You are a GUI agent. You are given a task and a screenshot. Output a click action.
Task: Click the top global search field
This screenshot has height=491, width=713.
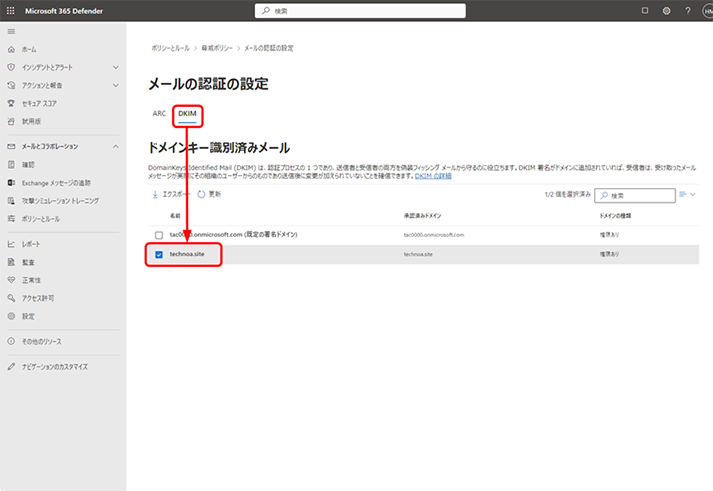(x=360, y=10)
